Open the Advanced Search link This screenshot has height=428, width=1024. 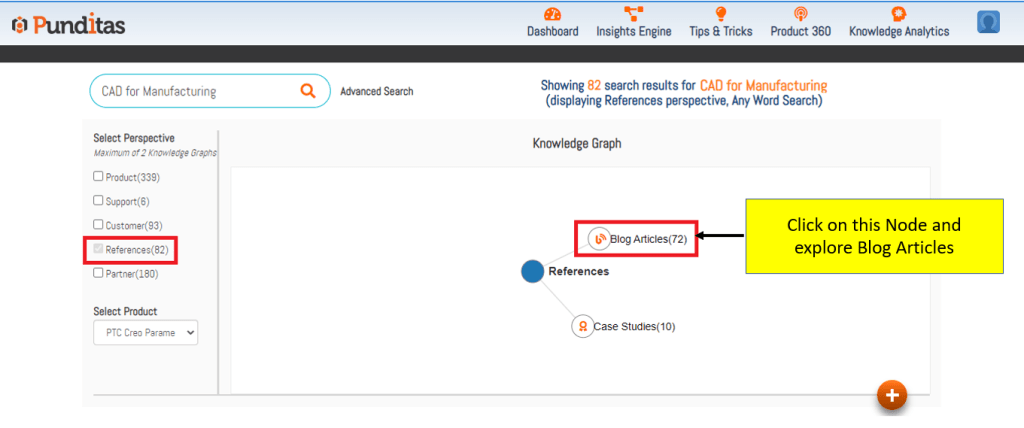coord(376,92)
